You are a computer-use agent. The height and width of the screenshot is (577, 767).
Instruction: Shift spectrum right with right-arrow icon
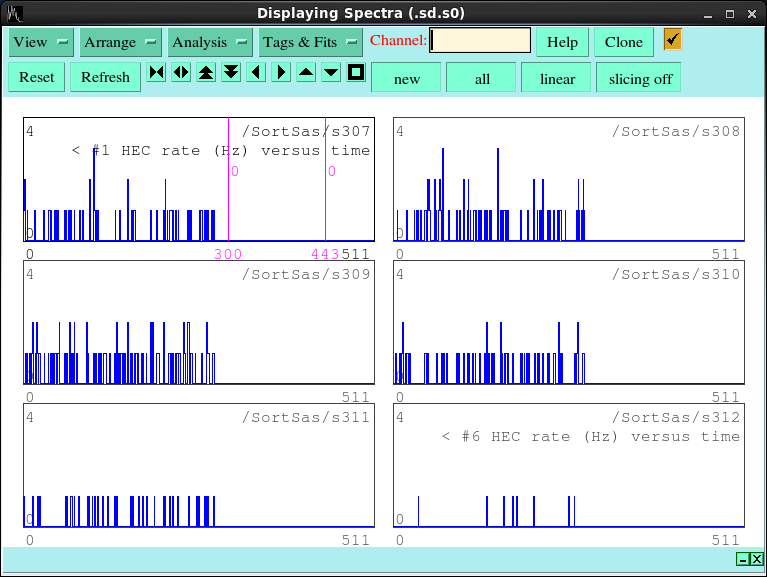point(281,73)
